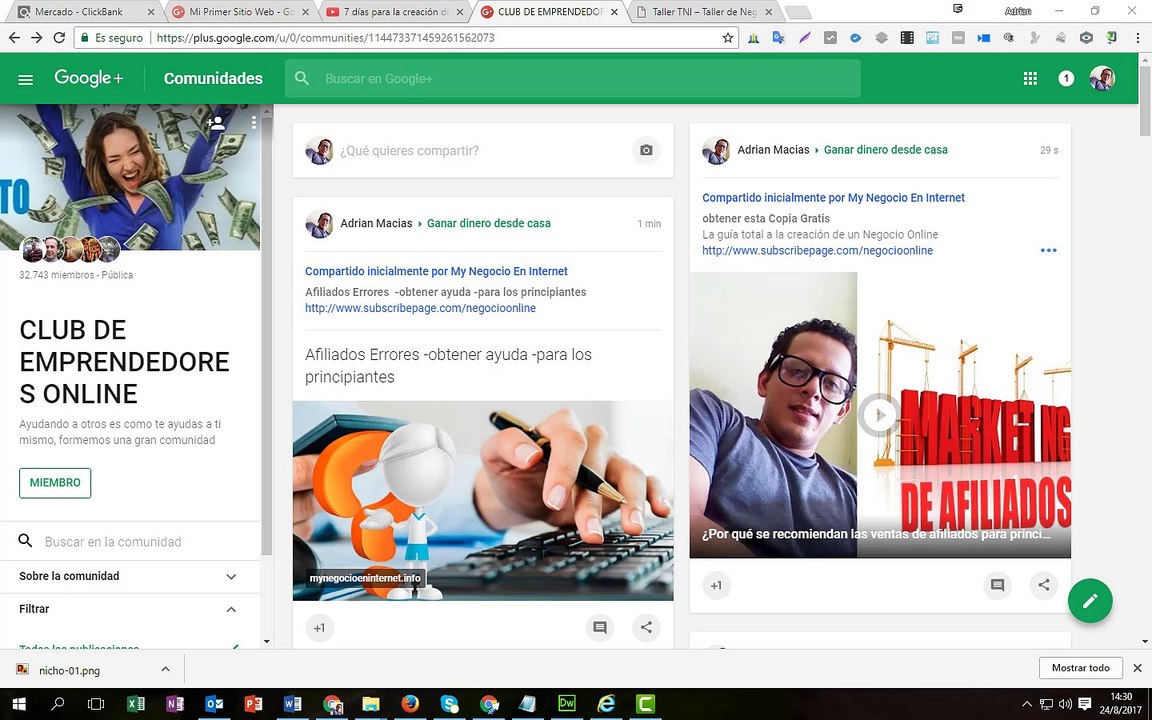This screenshot has width=1152, height=720.
Task: Click the Google+ logo
Action: (89, 78)
